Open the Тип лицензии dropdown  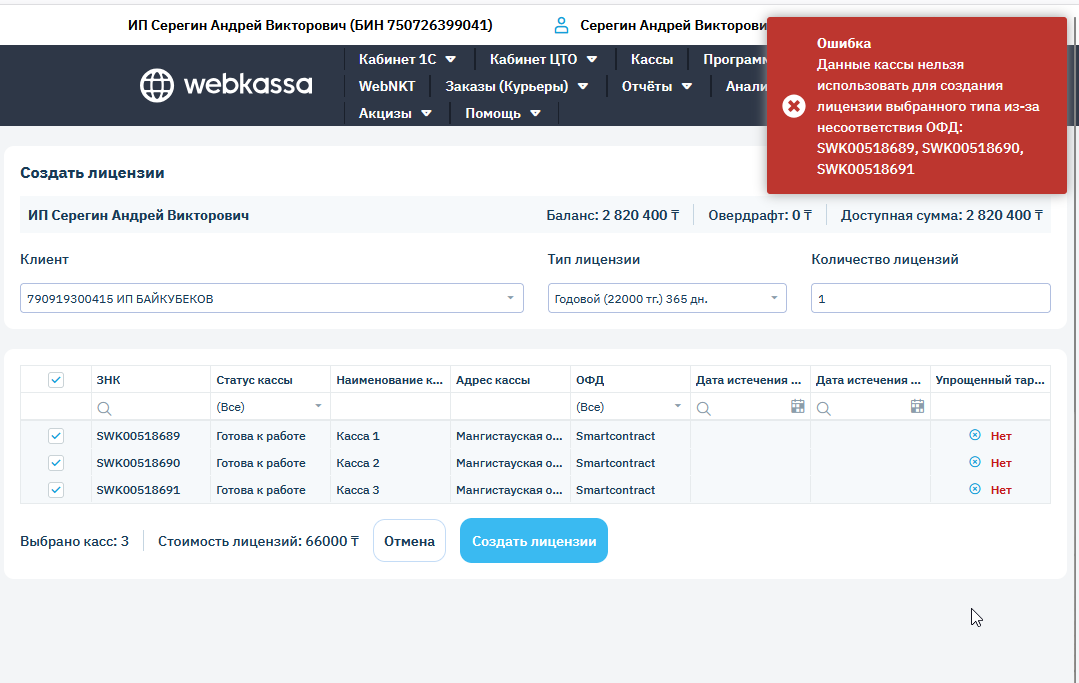667,298
